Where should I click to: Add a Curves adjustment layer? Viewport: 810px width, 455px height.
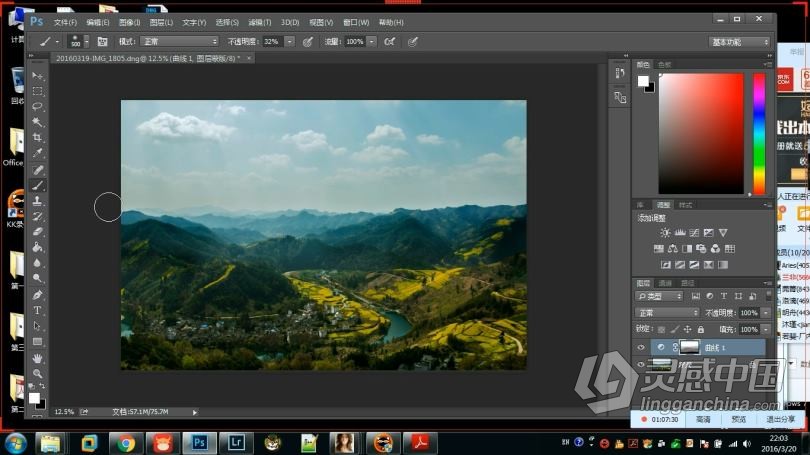tap(694, 233)
